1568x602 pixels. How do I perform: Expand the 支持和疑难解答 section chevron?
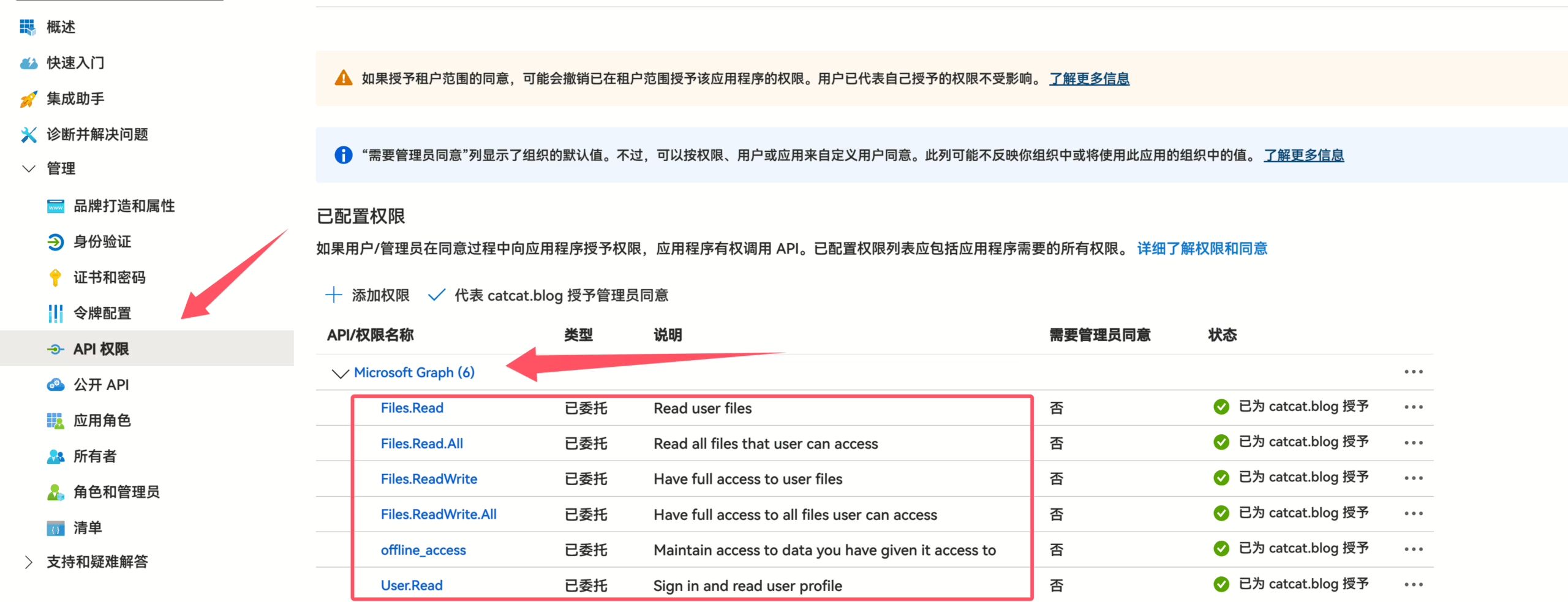pos(28,562)
